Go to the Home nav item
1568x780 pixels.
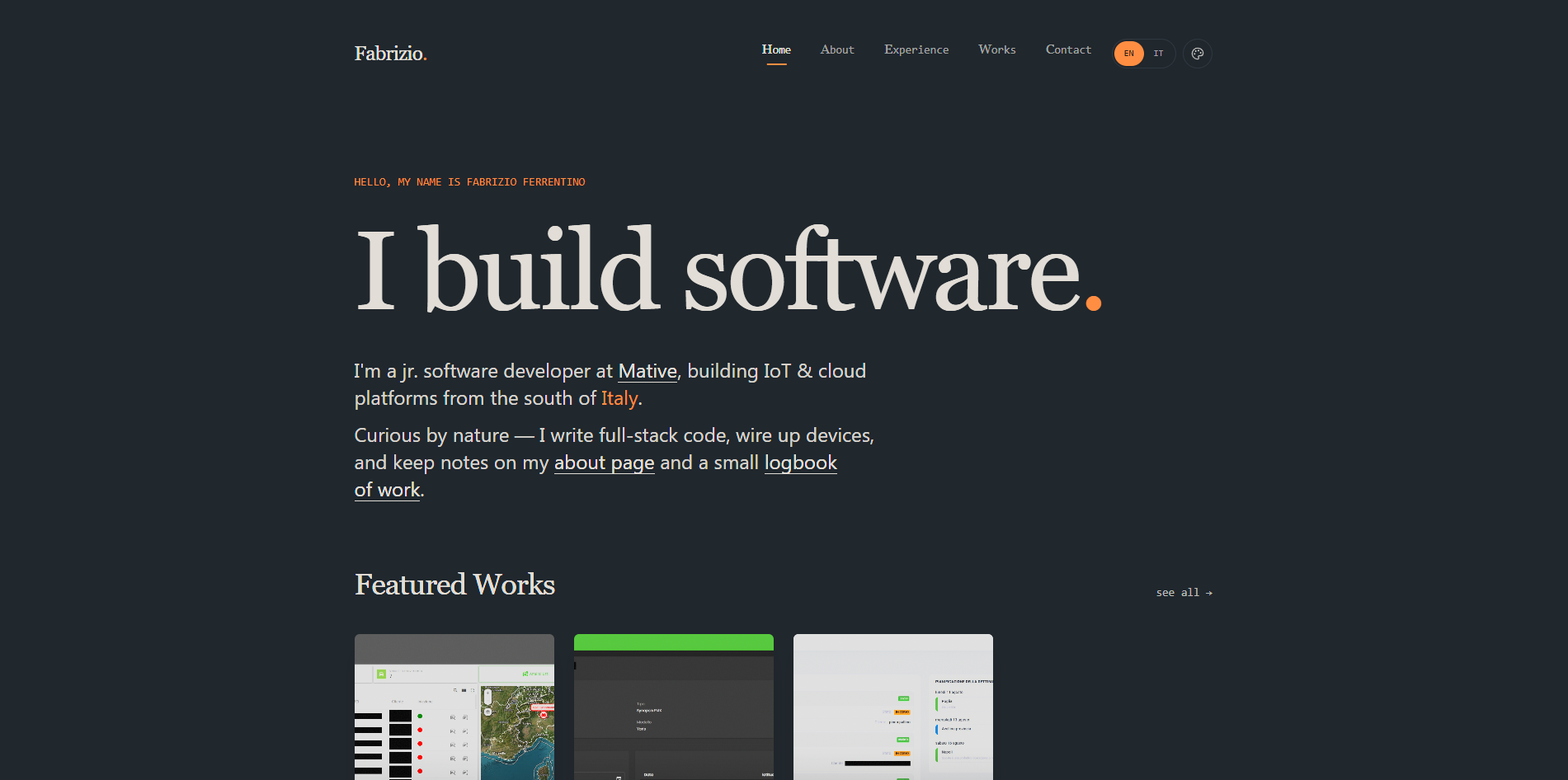(x=776, y=50)
